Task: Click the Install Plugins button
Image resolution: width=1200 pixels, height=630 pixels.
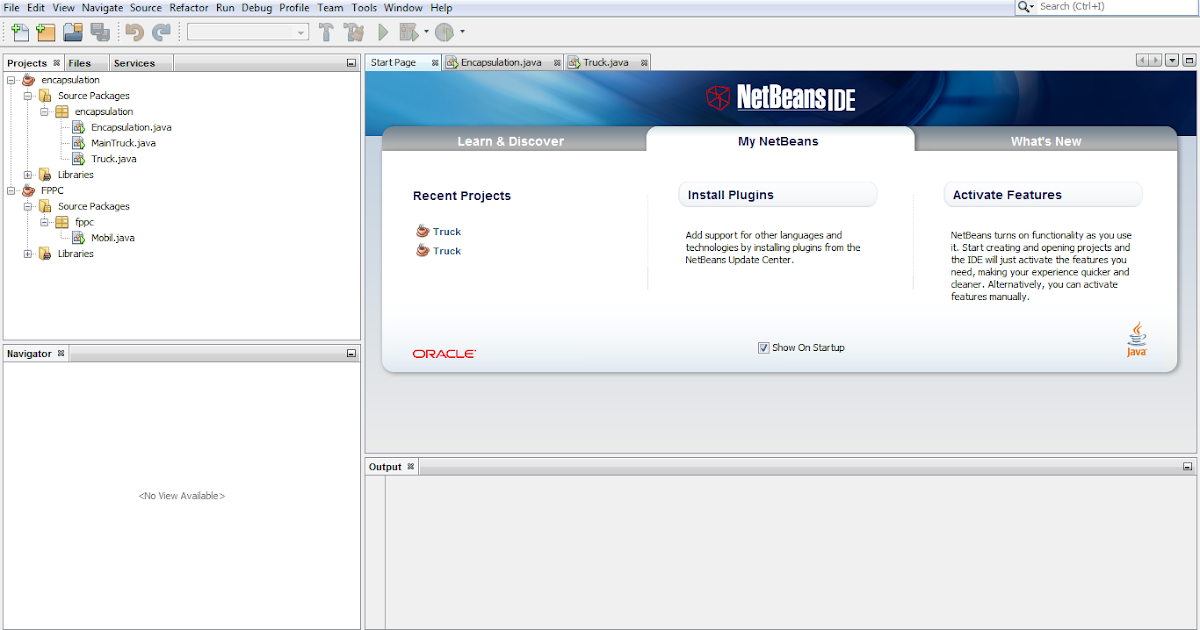Action: point(778,195)
